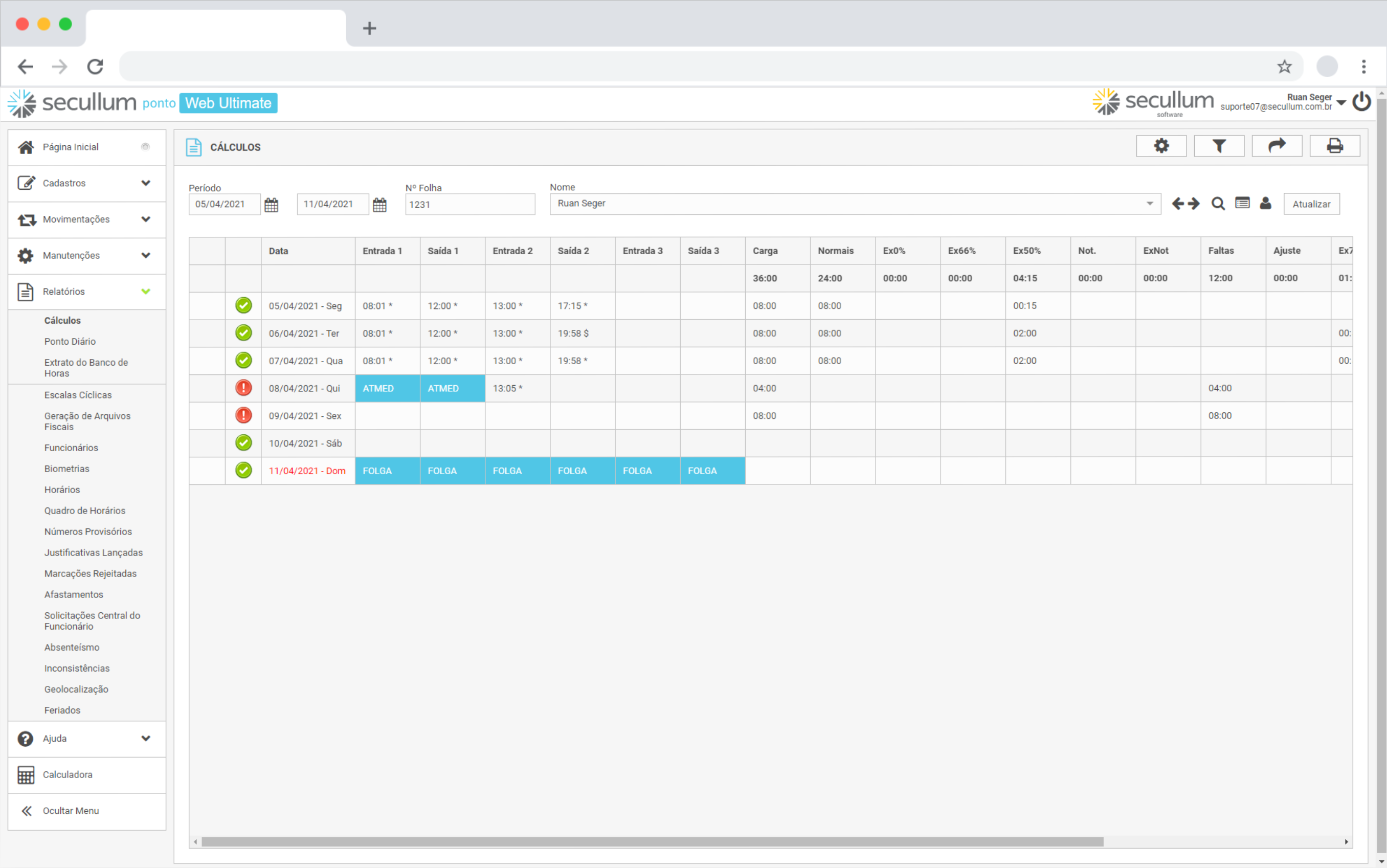The width and height of the screenshot is (1387, 868).
Task: Click the Atualizar button
Action: point(1311,205)
